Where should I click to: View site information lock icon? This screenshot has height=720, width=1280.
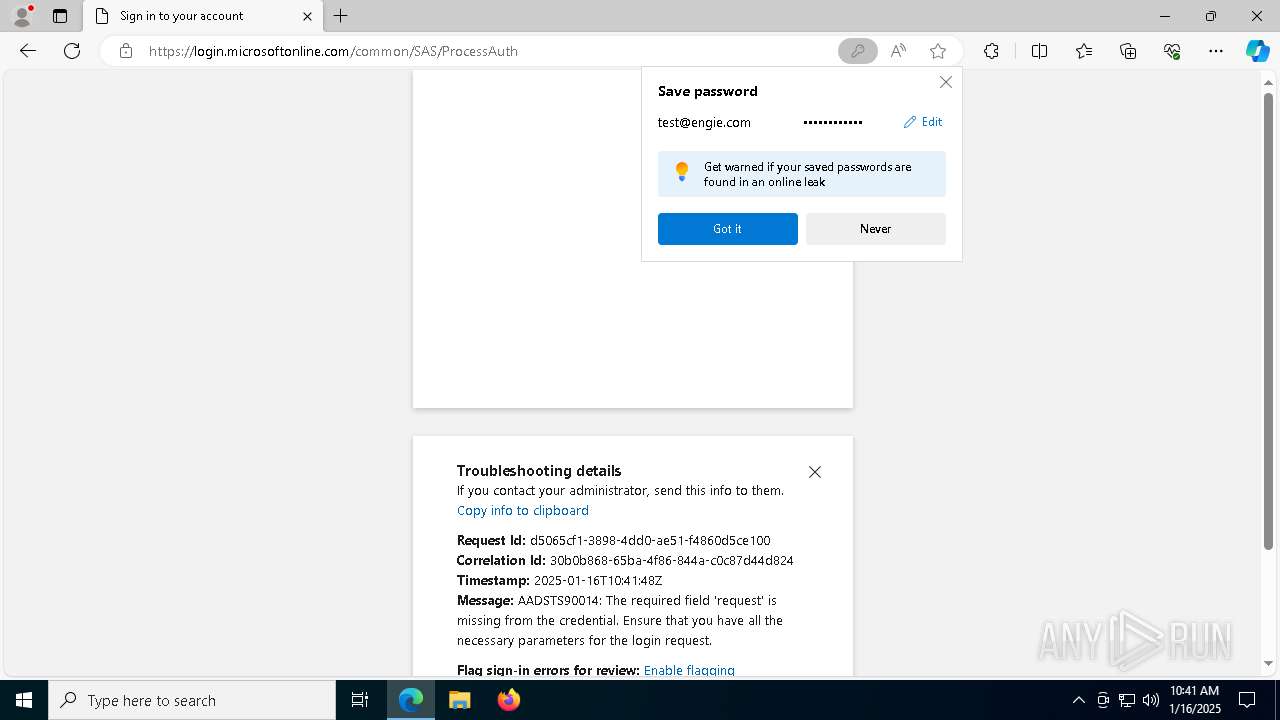pyautogui.click(x=125, y=51)
